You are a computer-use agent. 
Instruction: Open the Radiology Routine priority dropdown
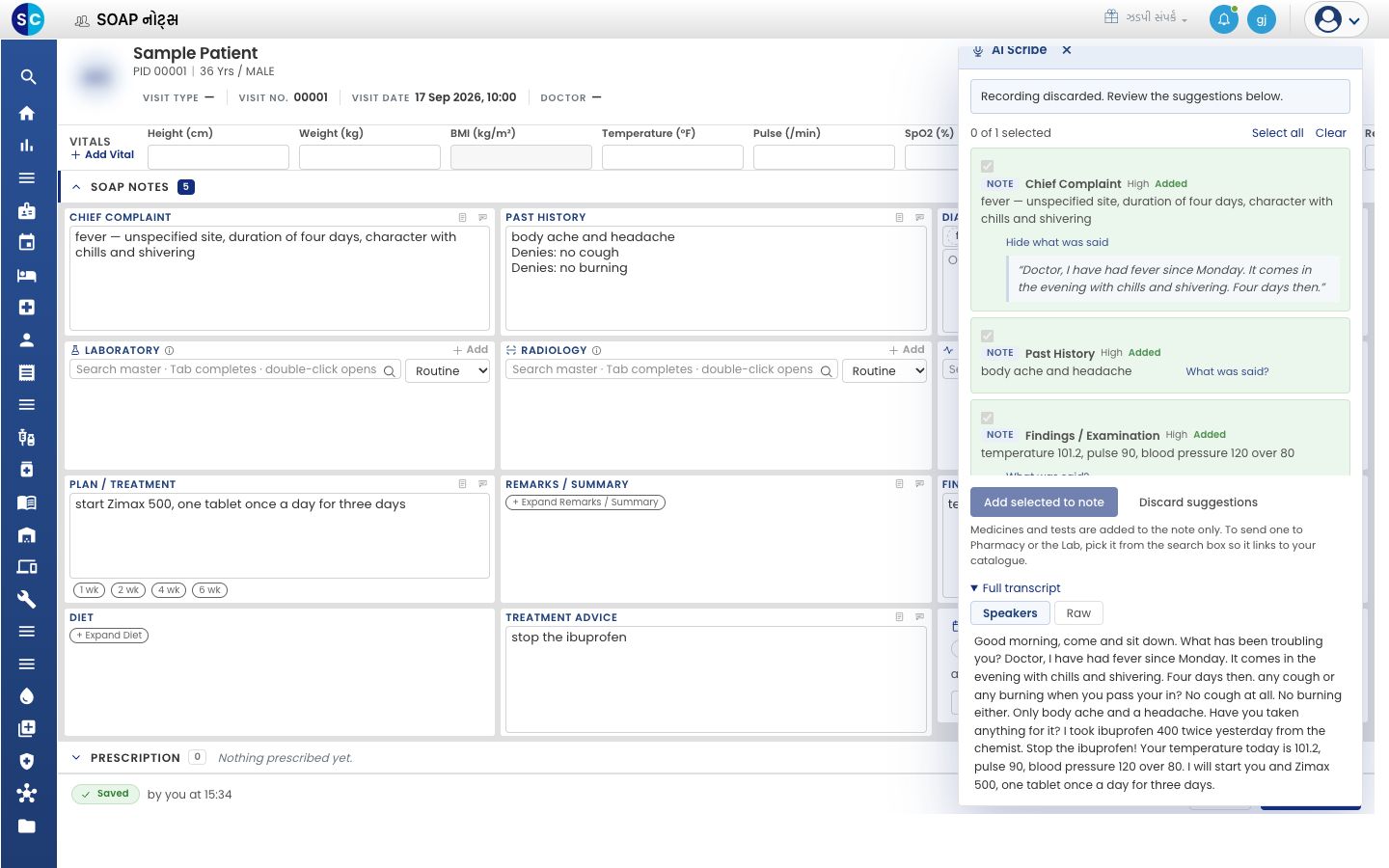click(885, 370)
